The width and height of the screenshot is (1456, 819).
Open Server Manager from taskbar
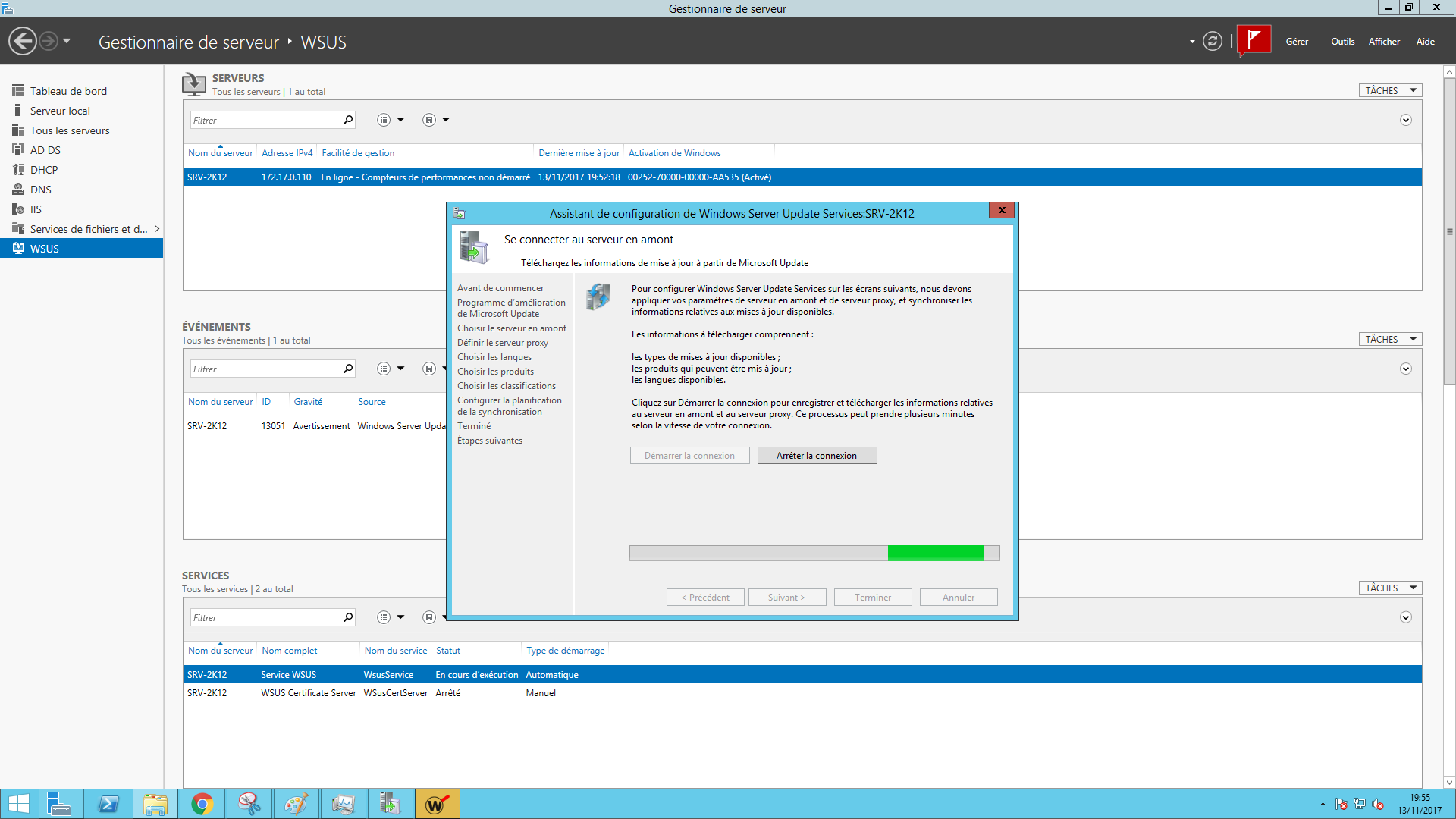[x=59, y=804]
